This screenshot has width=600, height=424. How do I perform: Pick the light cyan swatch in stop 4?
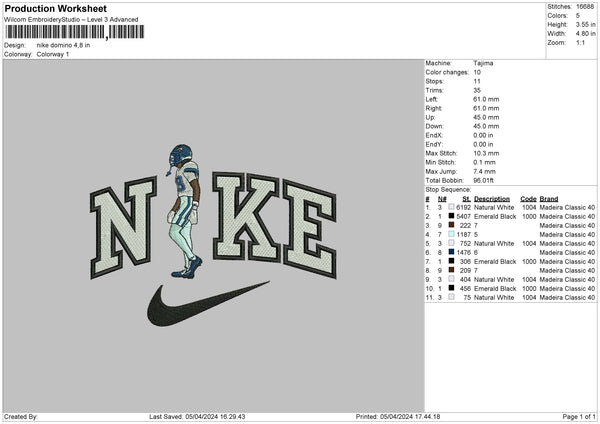[452, 234]
